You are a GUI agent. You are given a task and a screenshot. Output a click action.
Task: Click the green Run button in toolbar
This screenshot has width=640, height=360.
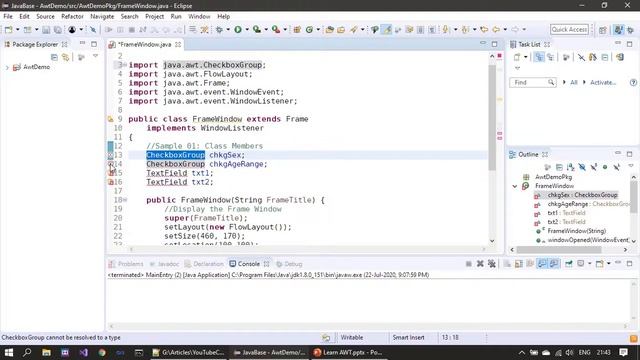[x=238, y=29]
